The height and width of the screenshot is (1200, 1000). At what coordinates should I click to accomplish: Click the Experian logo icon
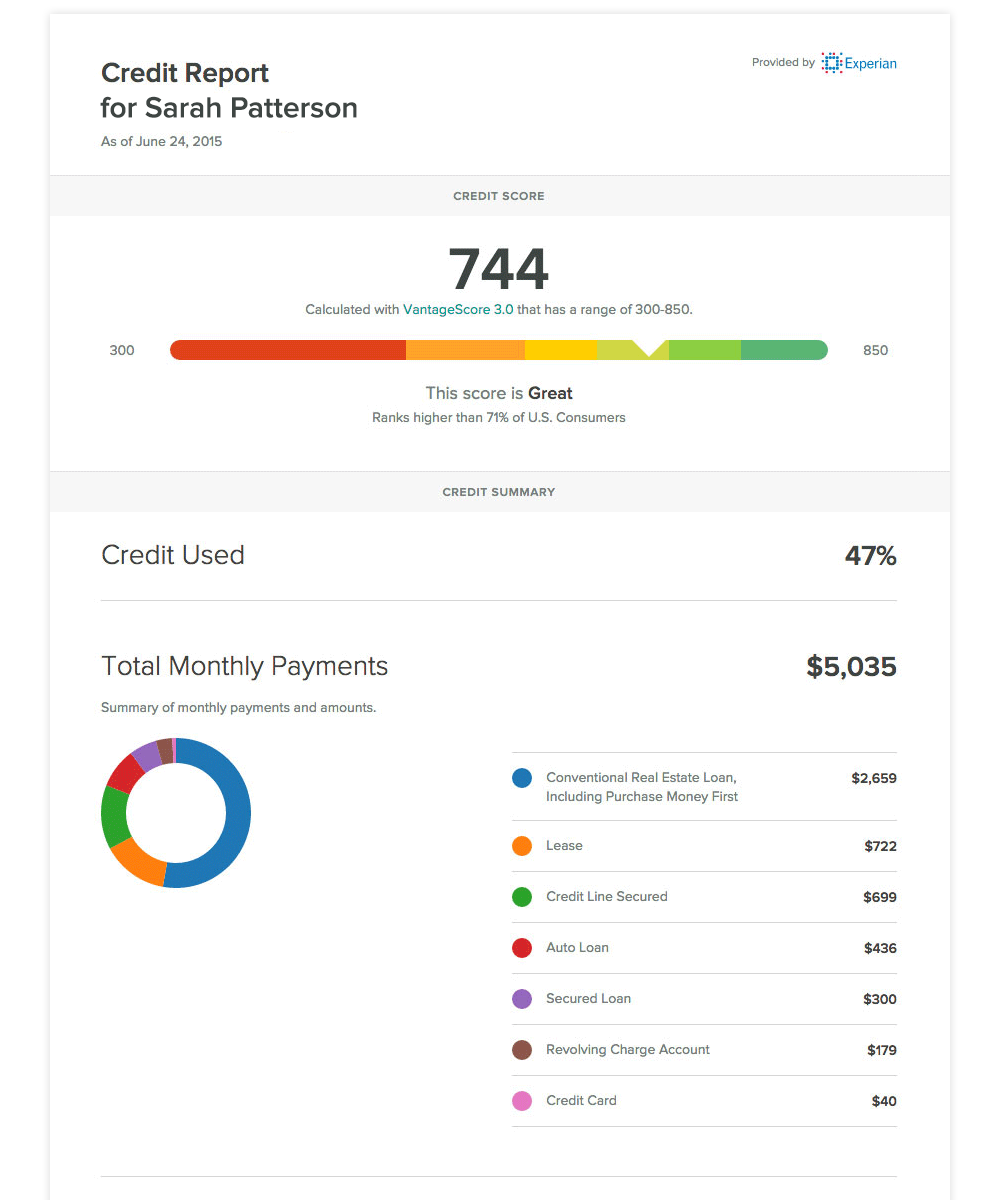pos(831,63)
